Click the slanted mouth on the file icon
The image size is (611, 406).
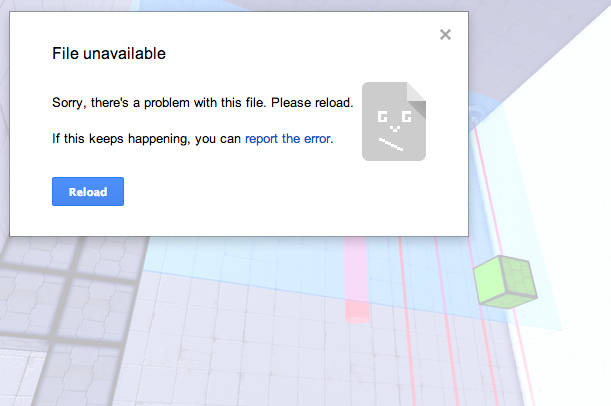(391, 145)
